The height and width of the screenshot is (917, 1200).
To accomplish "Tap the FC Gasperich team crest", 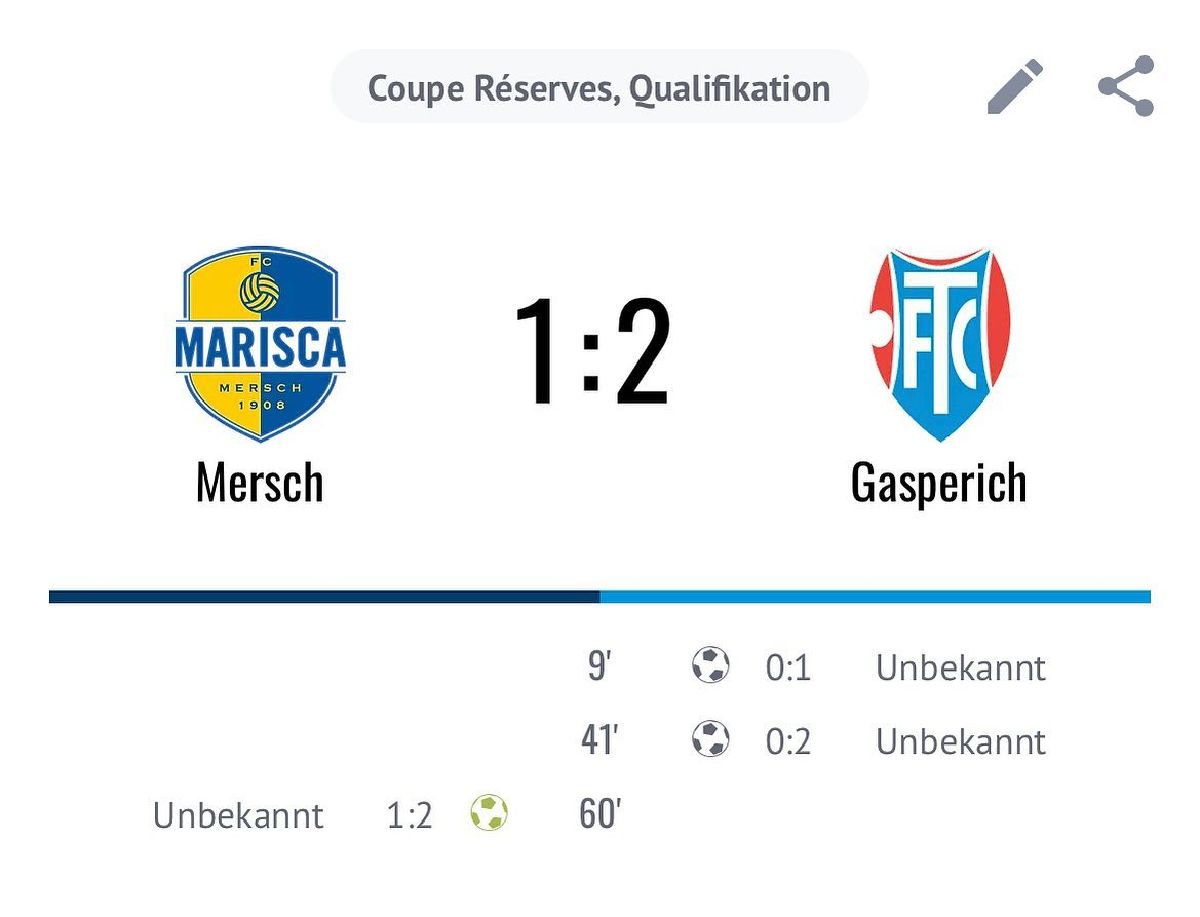I will 938,345.
